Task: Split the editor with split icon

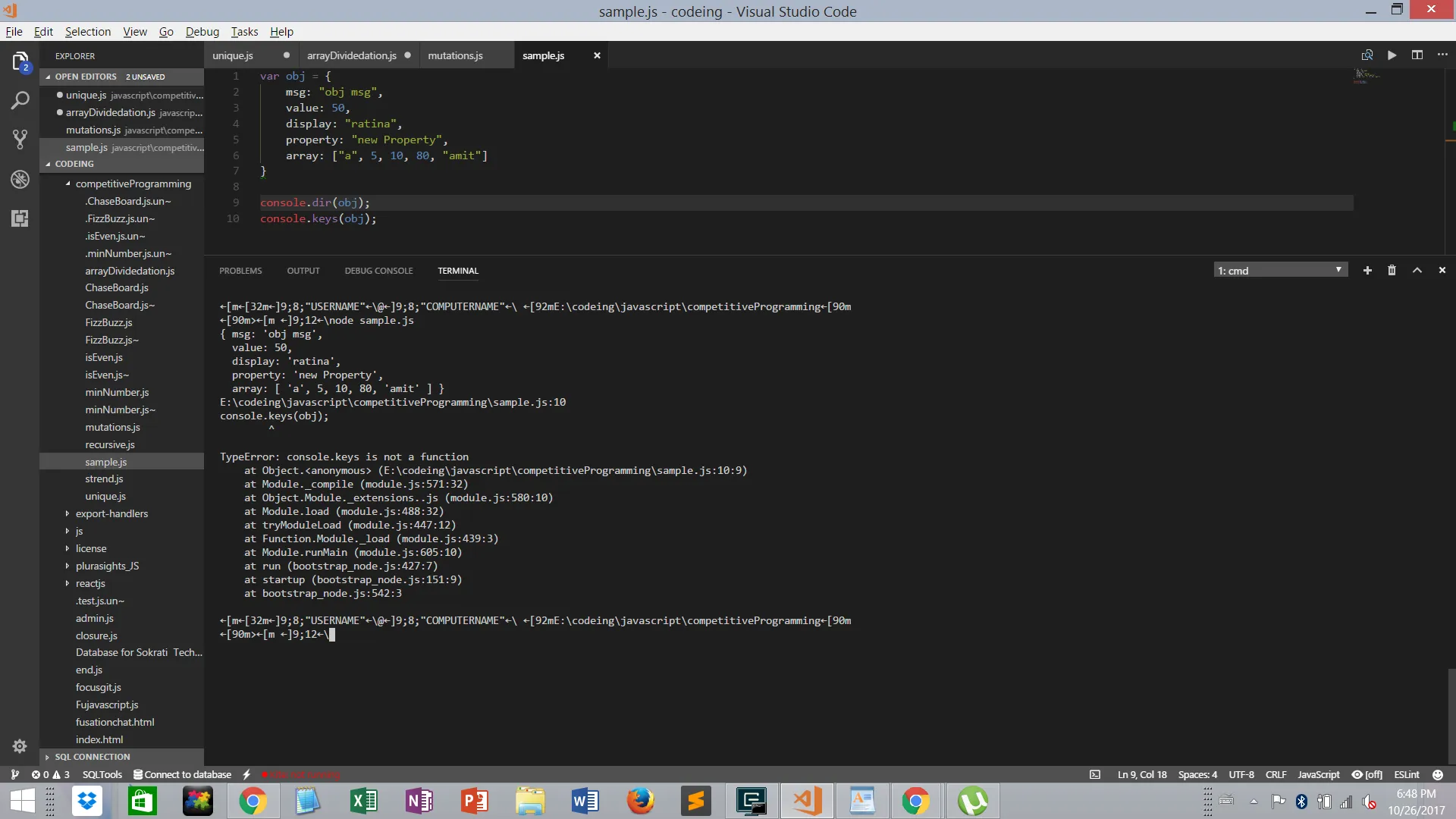Action: (x=1417, y=55)
